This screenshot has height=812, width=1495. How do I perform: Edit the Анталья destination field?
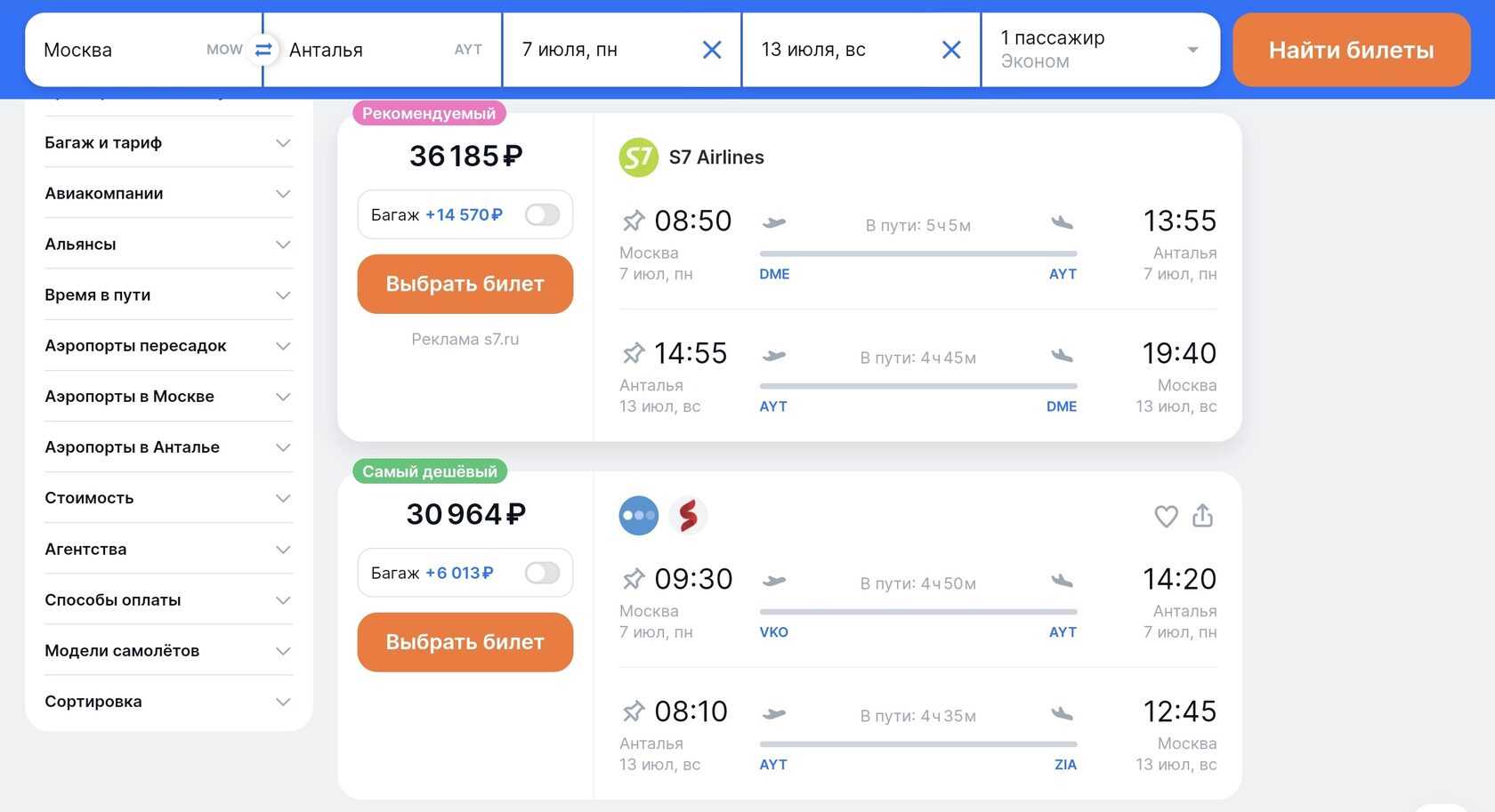(383, 50)
